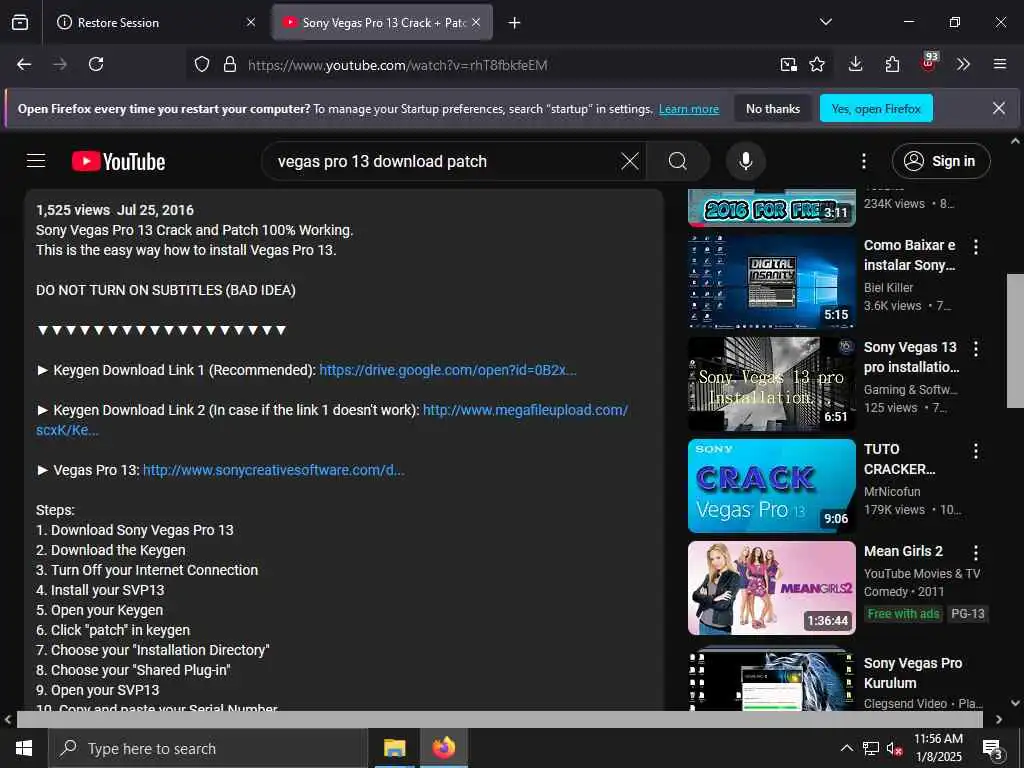The height and width of the screenshot is (768, 1024).
Task: Show hidden tray icons chevron
Action: coord(846,748)
